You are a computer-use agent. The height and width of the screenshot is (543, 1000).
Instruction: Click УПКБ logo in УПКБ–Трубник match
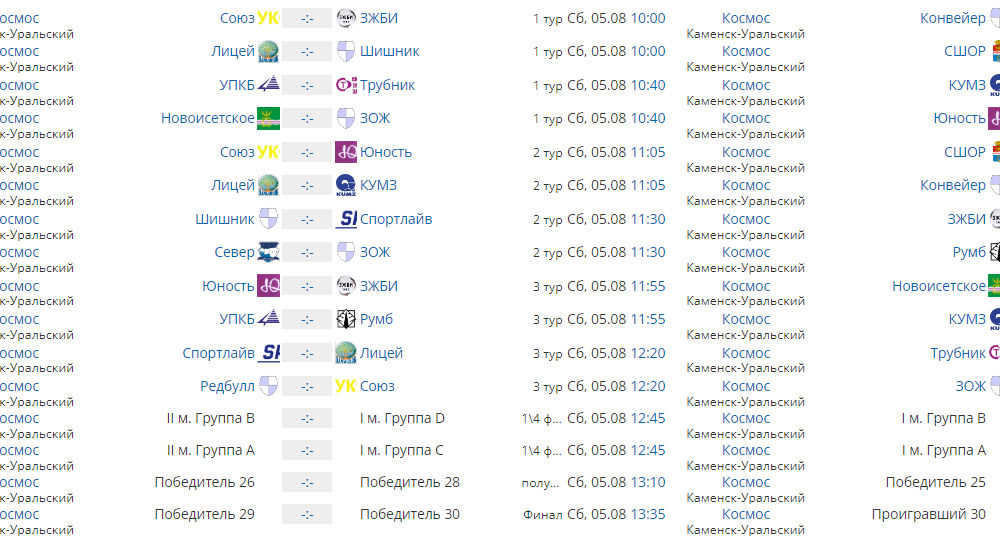coord(268,85)
